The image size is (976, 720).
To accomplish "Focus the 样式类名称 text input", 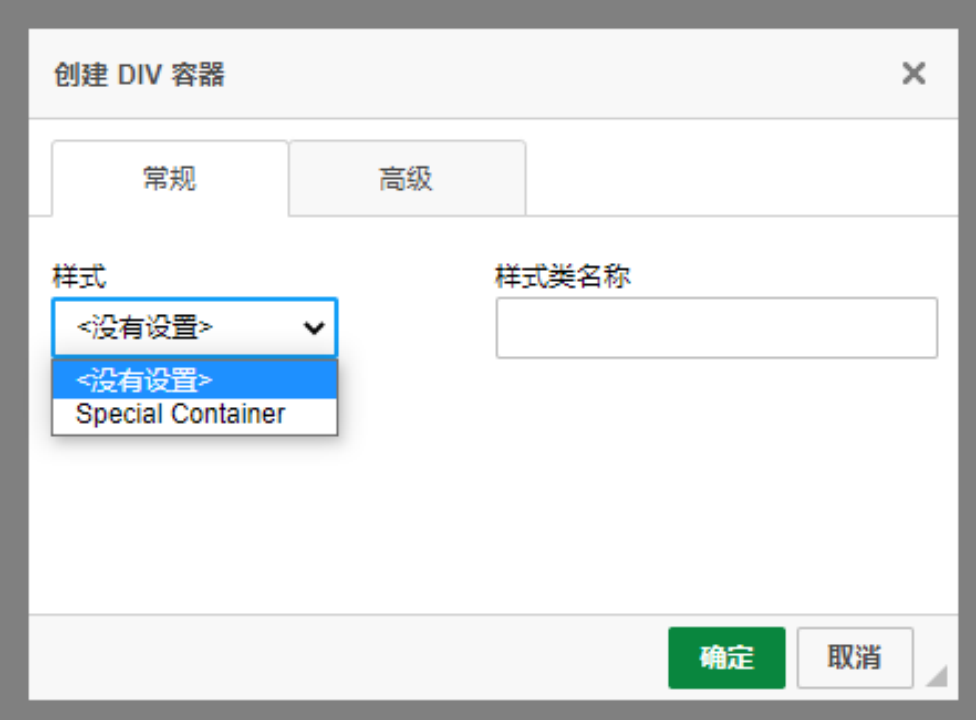I will (716, 328).
